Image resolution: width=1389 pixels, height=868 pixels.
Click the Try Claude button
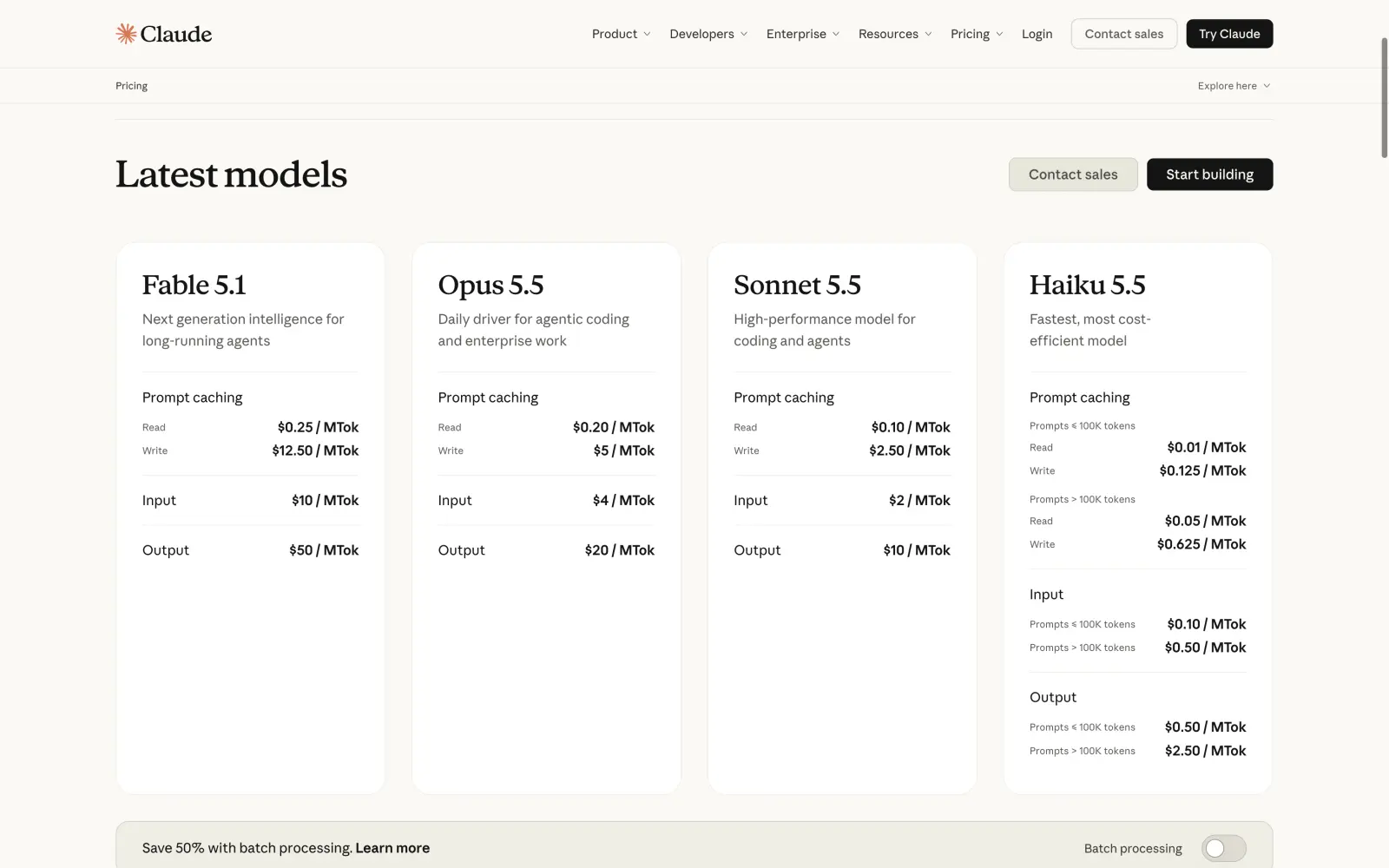point(1229,34)
